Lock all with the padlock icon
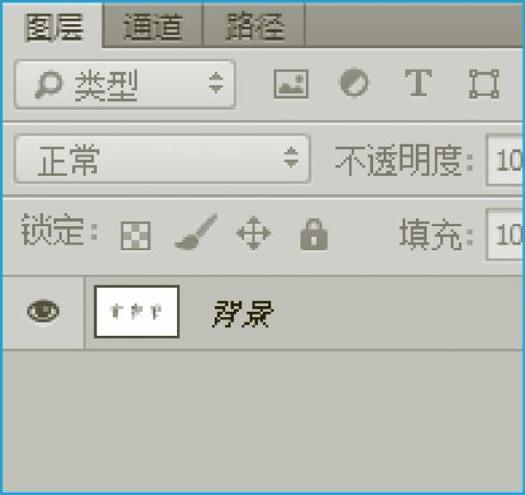This screenshot has width=525, height=495. point(314,234)
